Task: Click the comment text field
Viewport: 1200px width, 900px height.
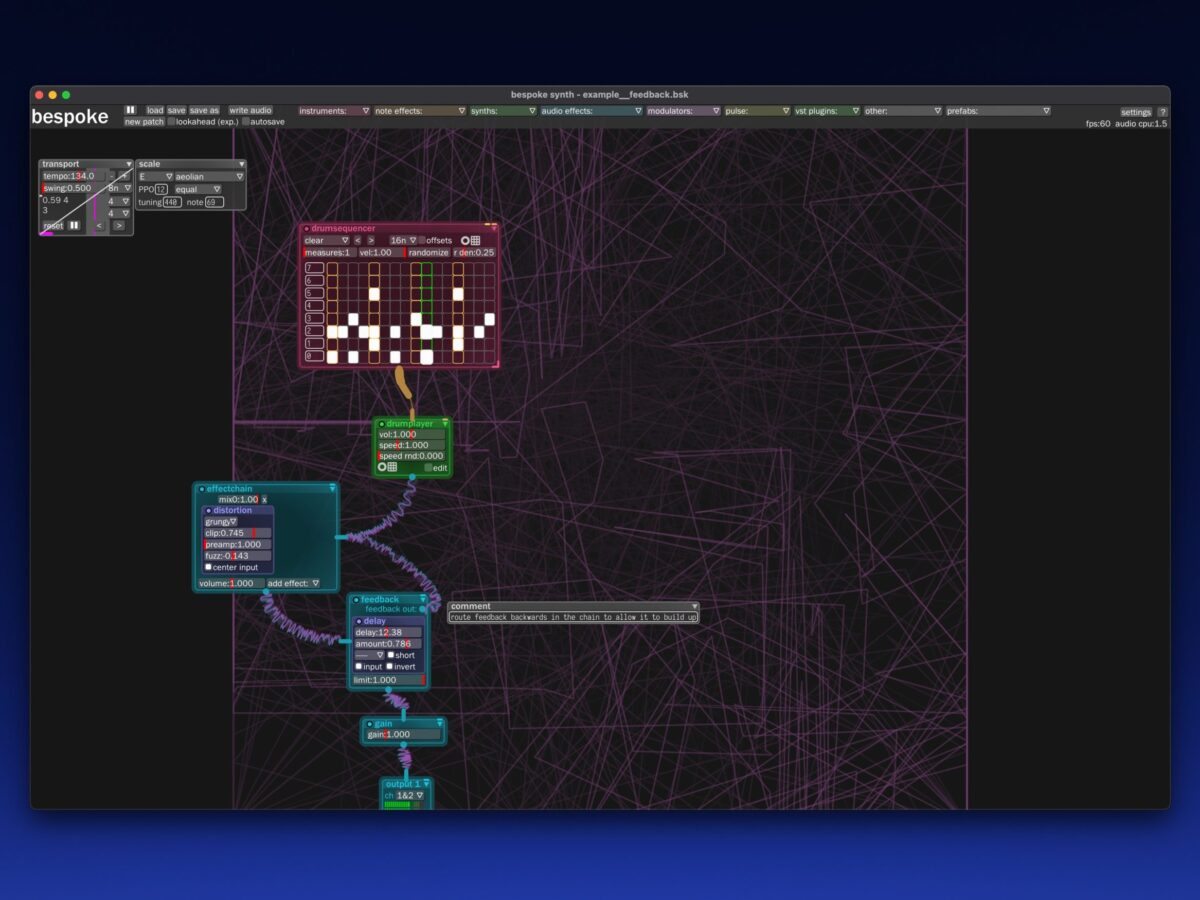Action: point(573,618)
